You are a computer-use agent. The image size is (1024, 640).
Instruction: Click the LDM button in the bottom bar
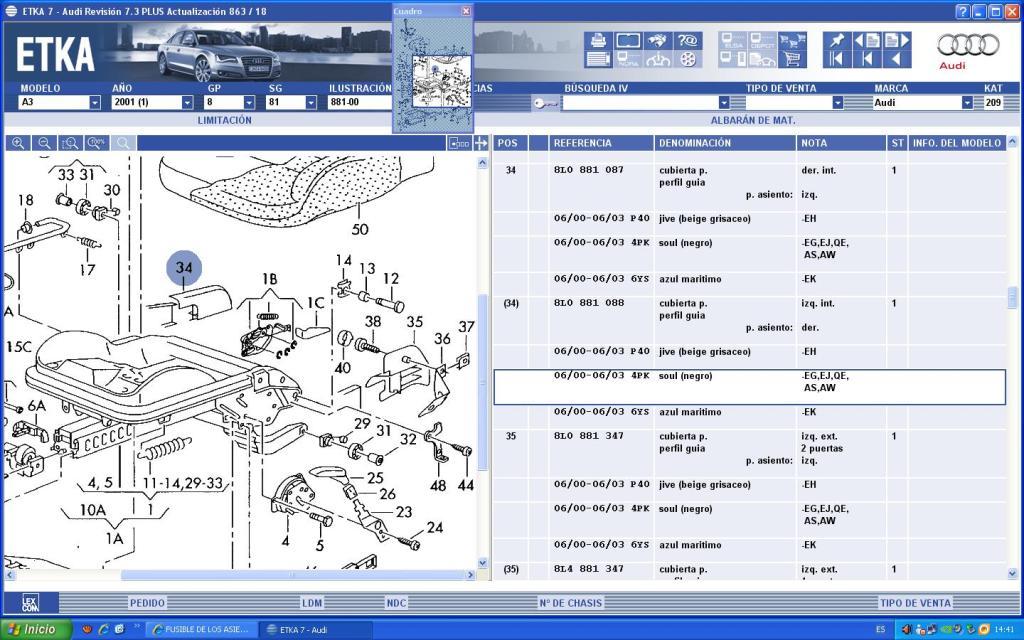(312, 603)
